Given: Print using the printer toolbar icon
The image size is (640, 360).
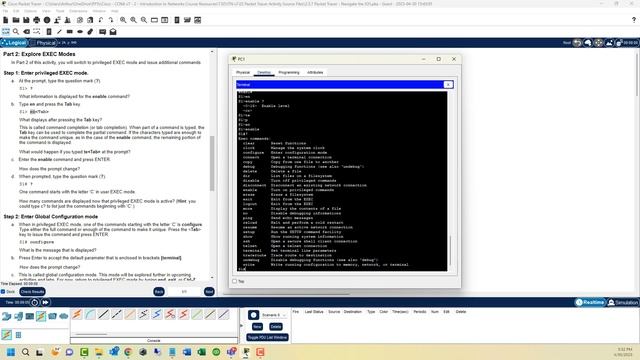Looking at the screenshot, I should click(x=37, y=20).
